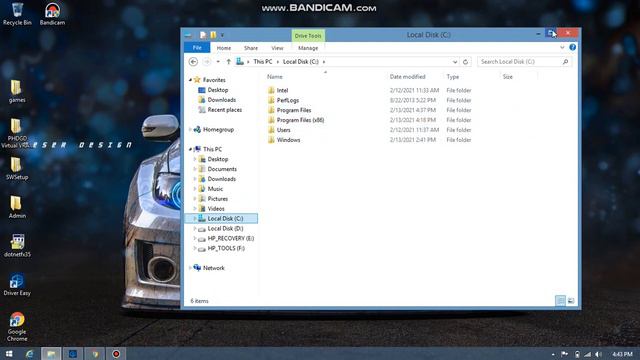
Task: Expand Documents node under This PC
Action: tap(195, 169)
